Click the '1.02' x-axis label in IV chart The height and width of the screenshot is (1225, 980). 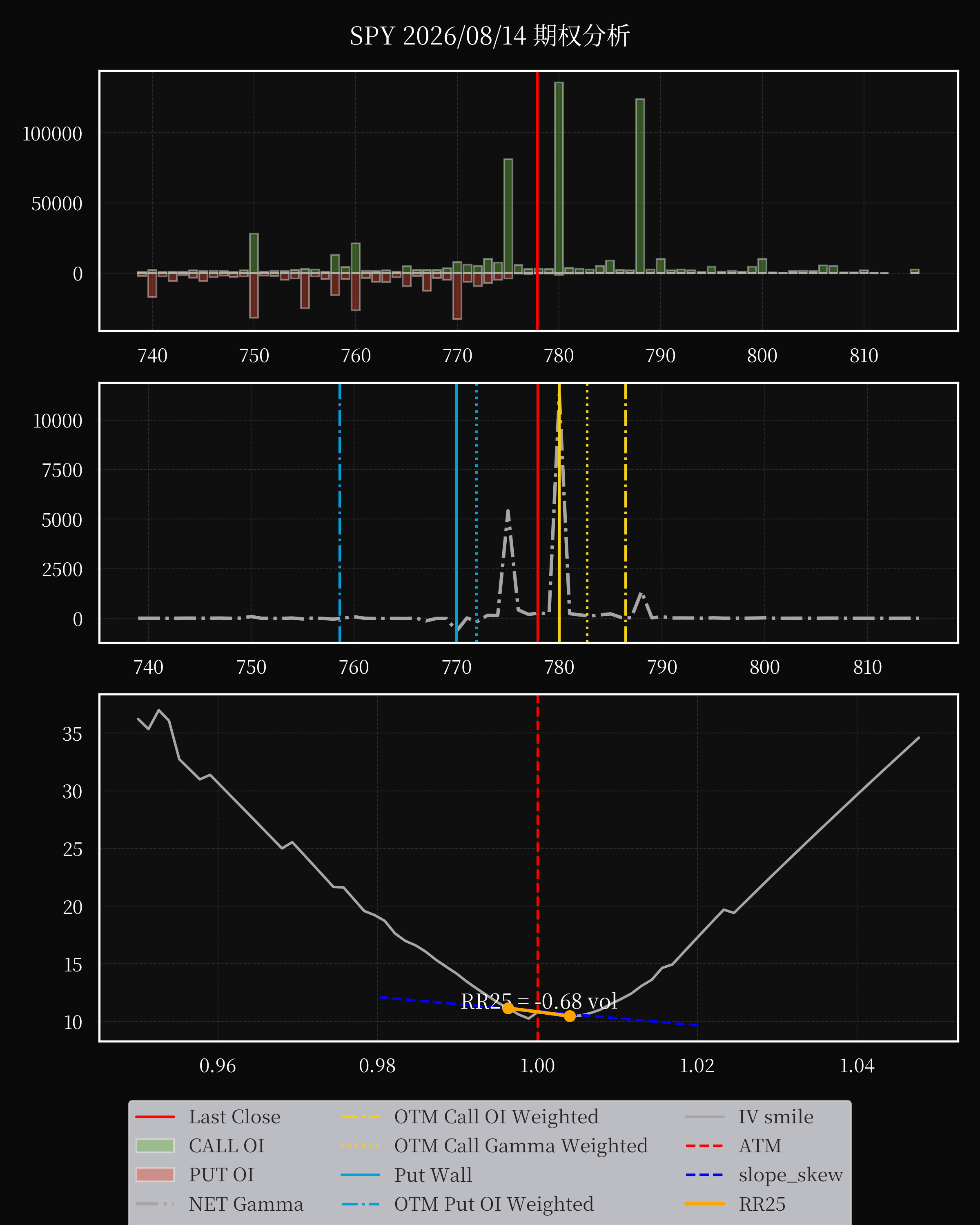[x=697, y=1066]
